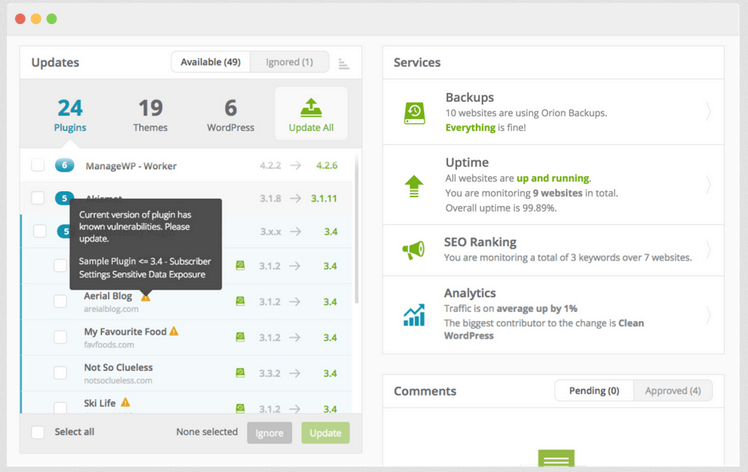Click the green Update button
This screenshot has height=472, width=748.
(325, 432)
